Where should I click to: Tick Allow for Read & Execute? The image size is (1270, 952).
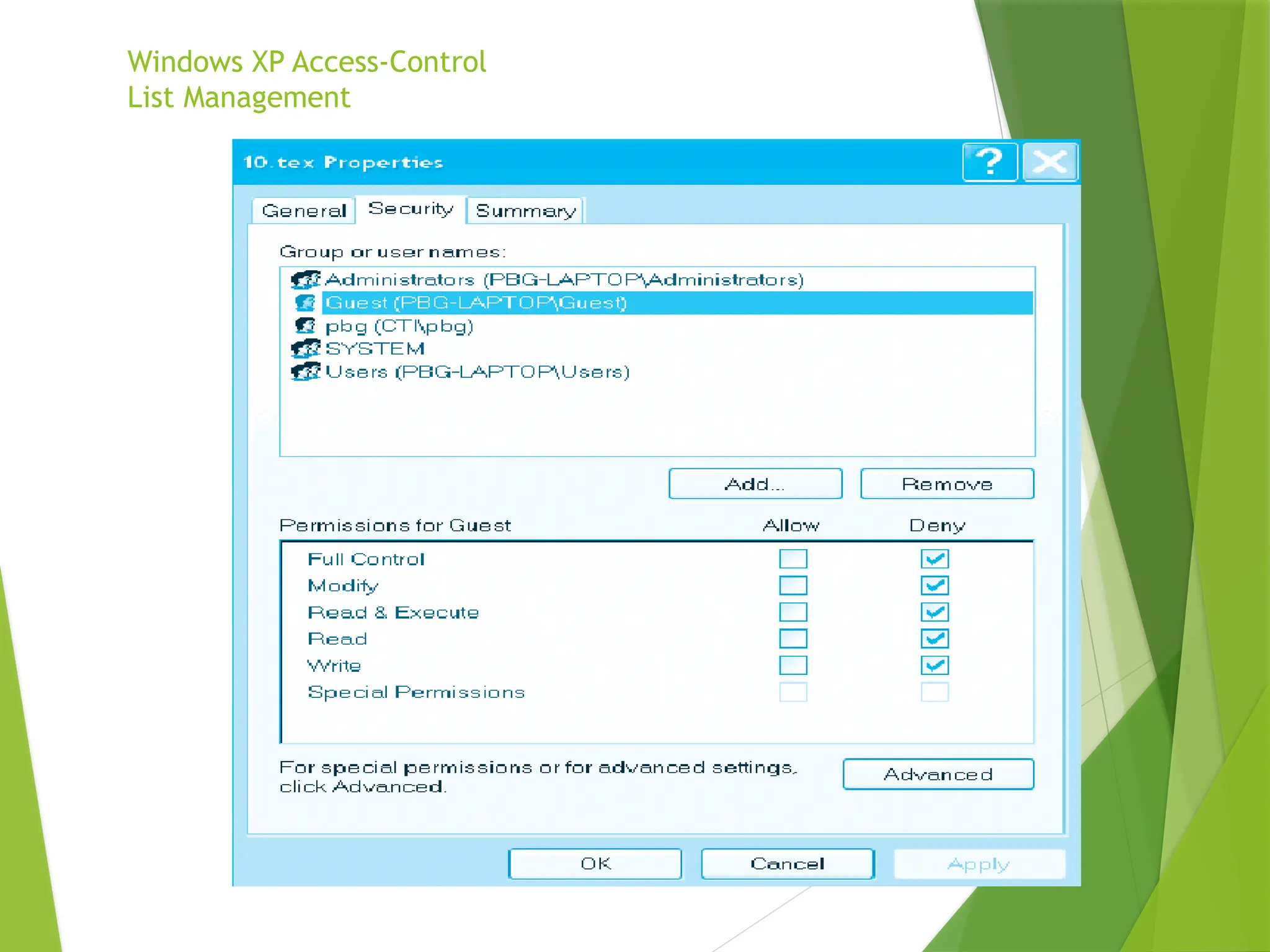tap(793, 612)
